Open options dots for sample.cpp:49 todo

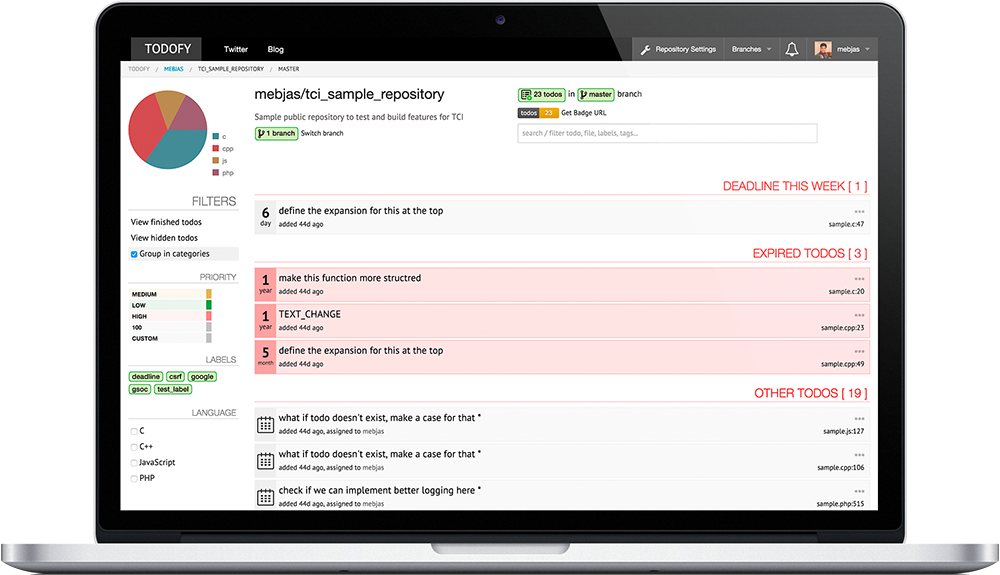(x=859, y=352)
